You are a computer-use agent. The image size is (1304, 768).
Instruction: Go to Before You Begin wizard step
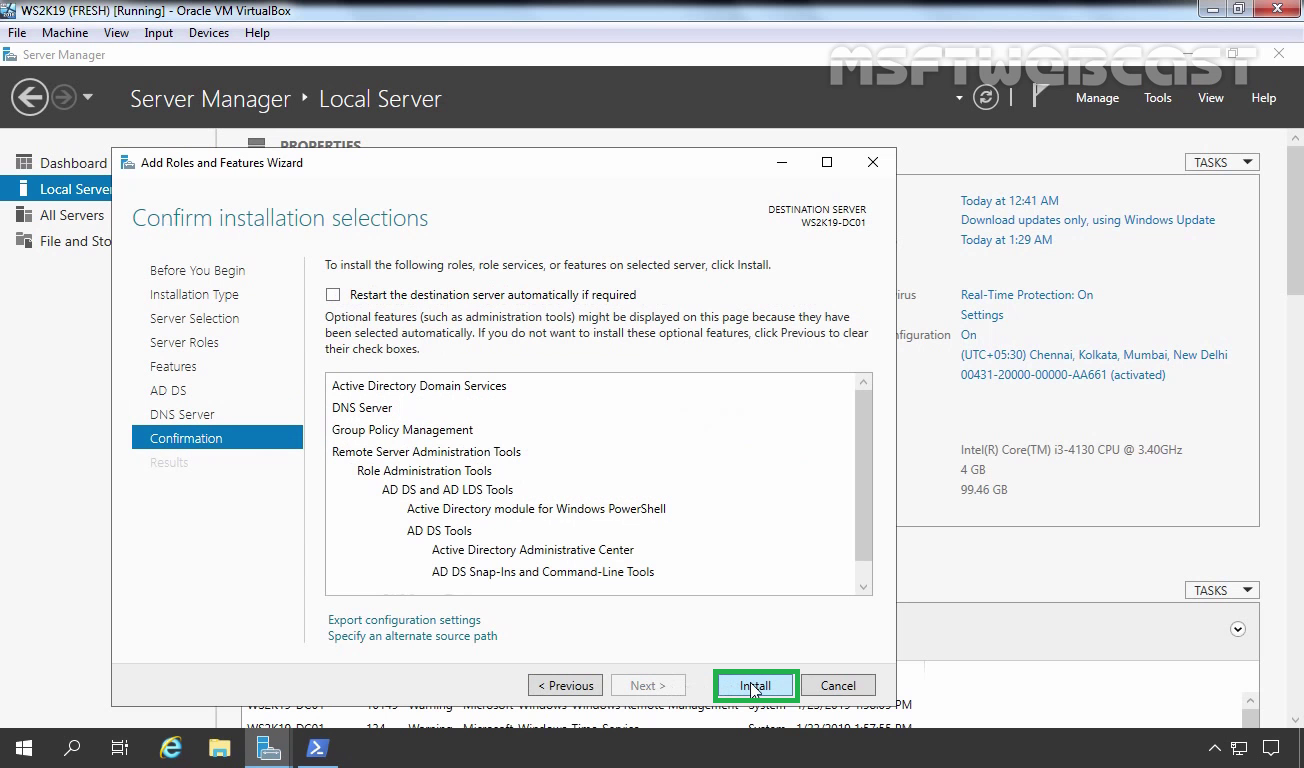197,270
